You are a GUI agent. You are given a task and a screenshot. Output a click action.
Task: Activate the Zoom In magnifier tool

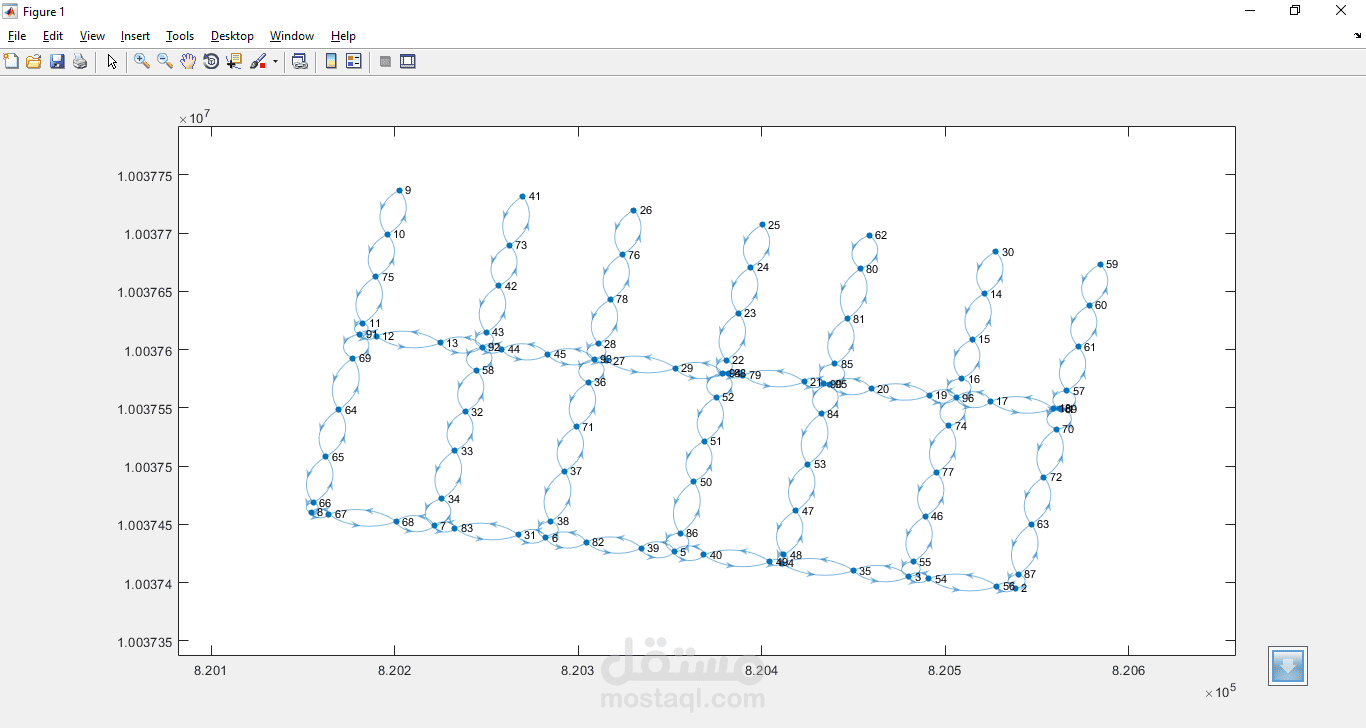pyautogui.click(x=142, y=61)
